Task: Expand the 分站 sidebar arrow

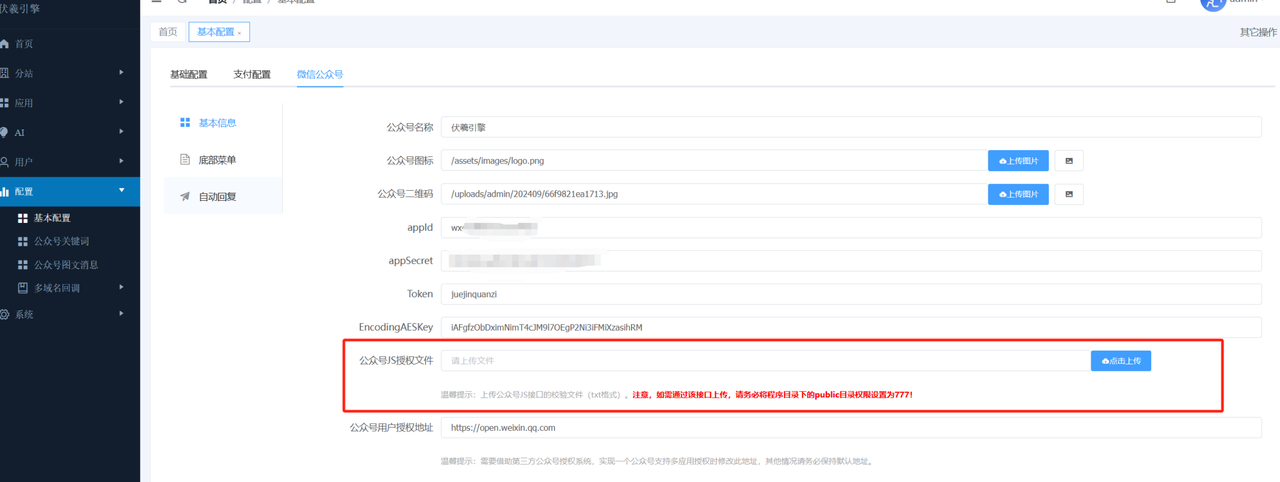Action: pos(122,73)
